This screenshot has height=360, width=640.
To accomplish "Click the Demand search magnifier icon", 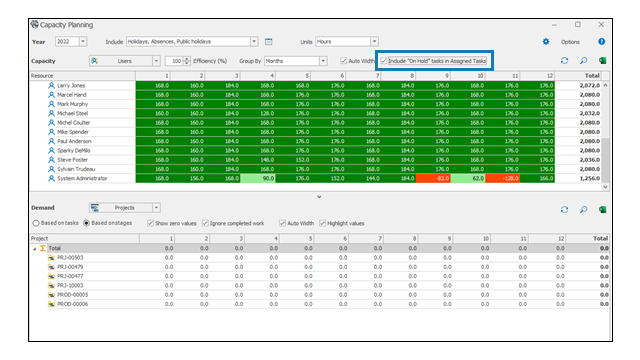I will pos(584,209).
